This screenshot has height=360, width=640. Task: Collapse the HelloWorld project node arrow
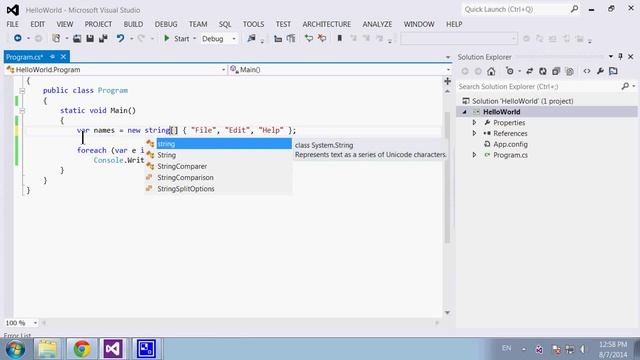pos(464,112)
